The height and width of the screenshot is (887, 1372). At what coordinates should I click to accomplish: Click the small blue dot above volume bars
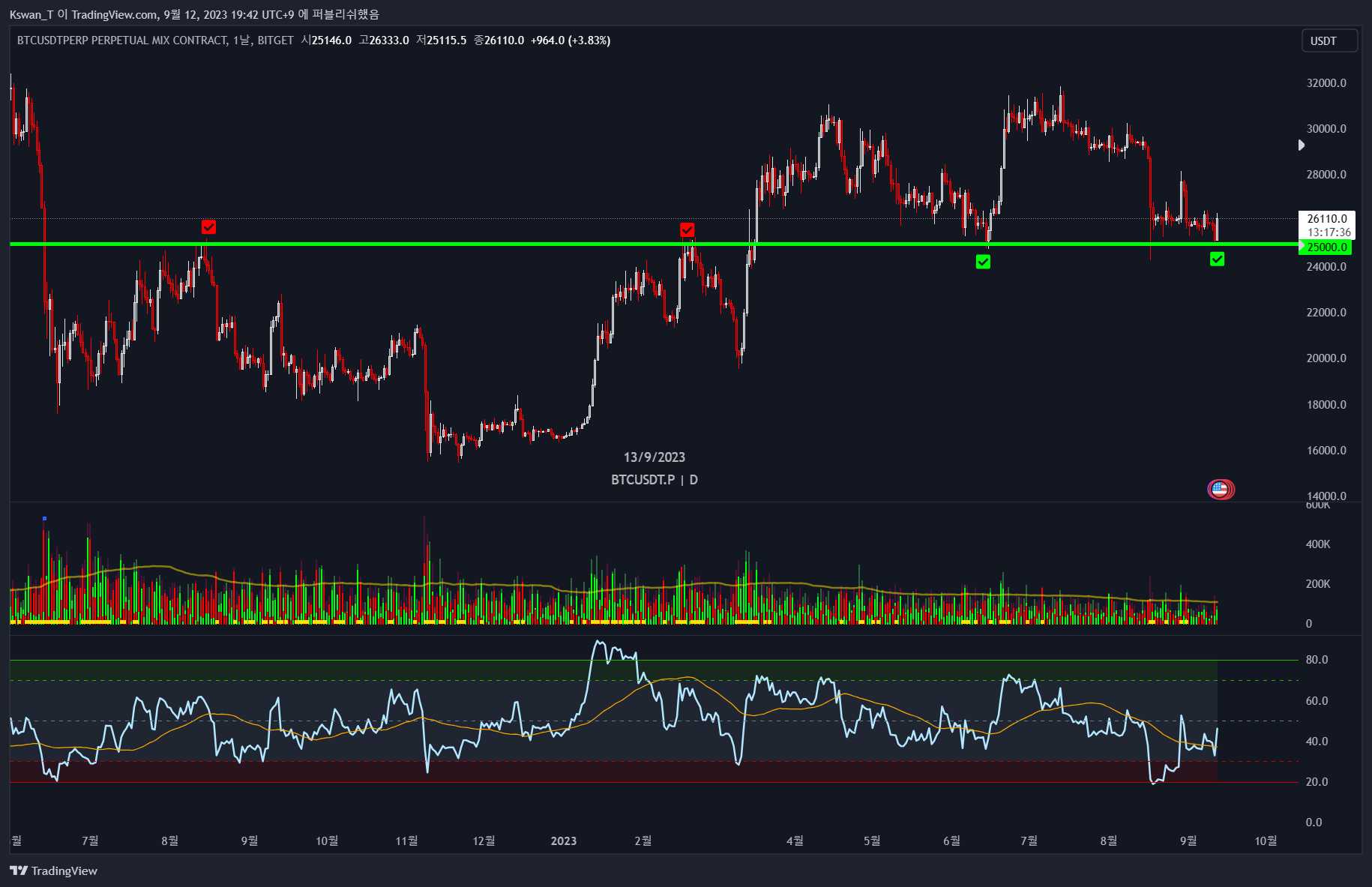(44, 518)
